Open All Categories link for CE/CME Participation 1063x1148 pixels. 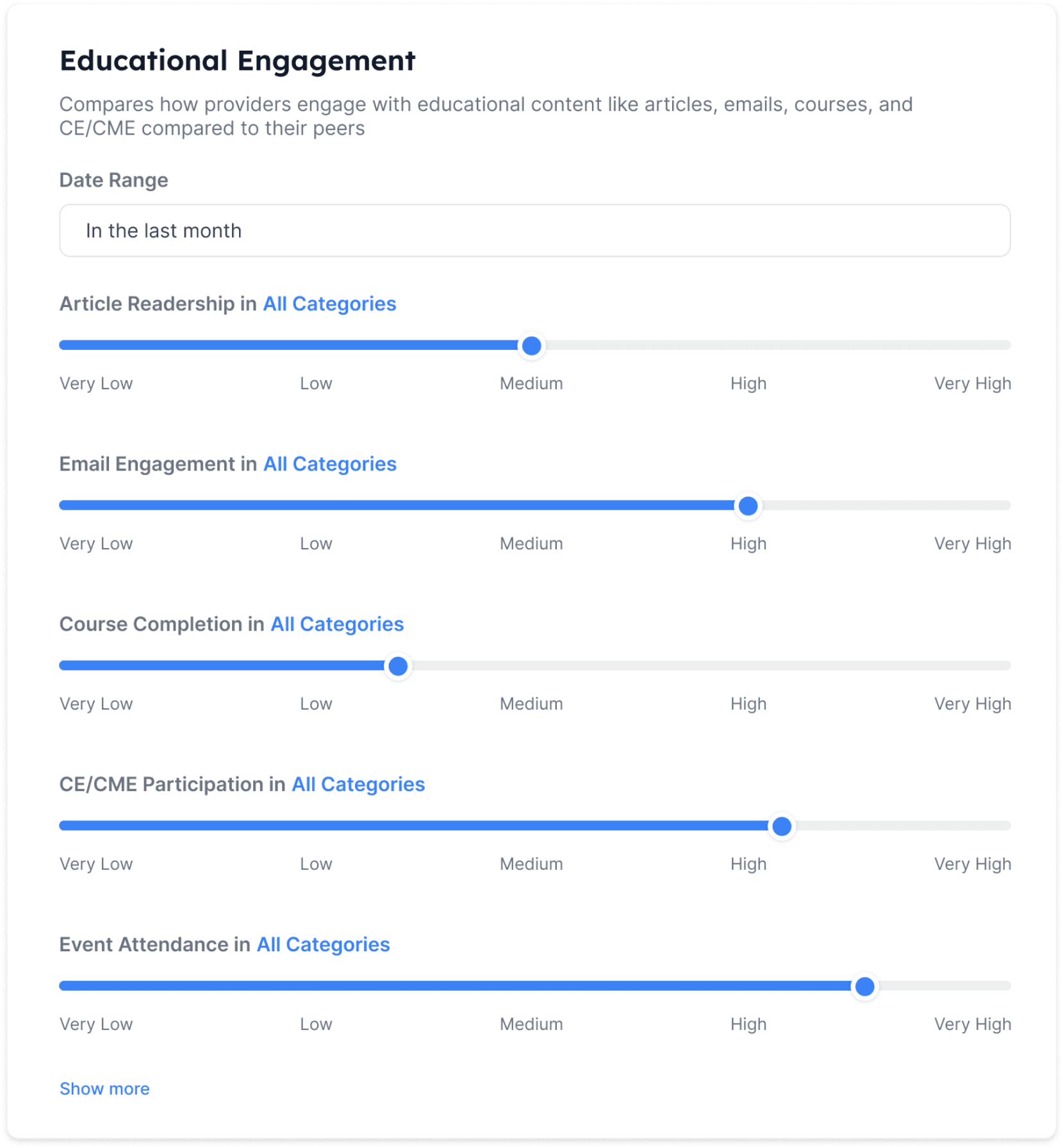(x=358, y=785)
